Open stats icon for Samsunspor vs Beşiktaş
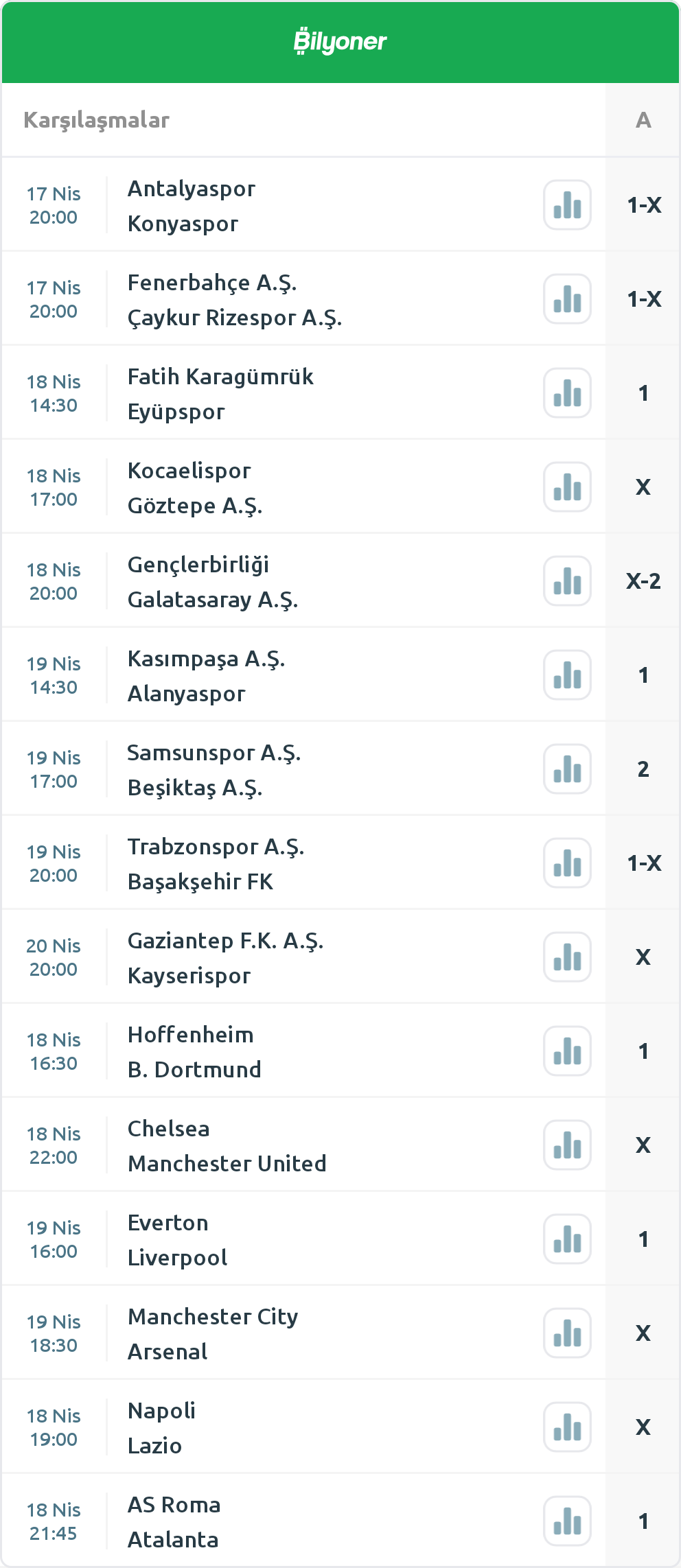Image resolution: width=681 pixels, height=1568 pixels. pyautogui.click(x=567, y=769)
